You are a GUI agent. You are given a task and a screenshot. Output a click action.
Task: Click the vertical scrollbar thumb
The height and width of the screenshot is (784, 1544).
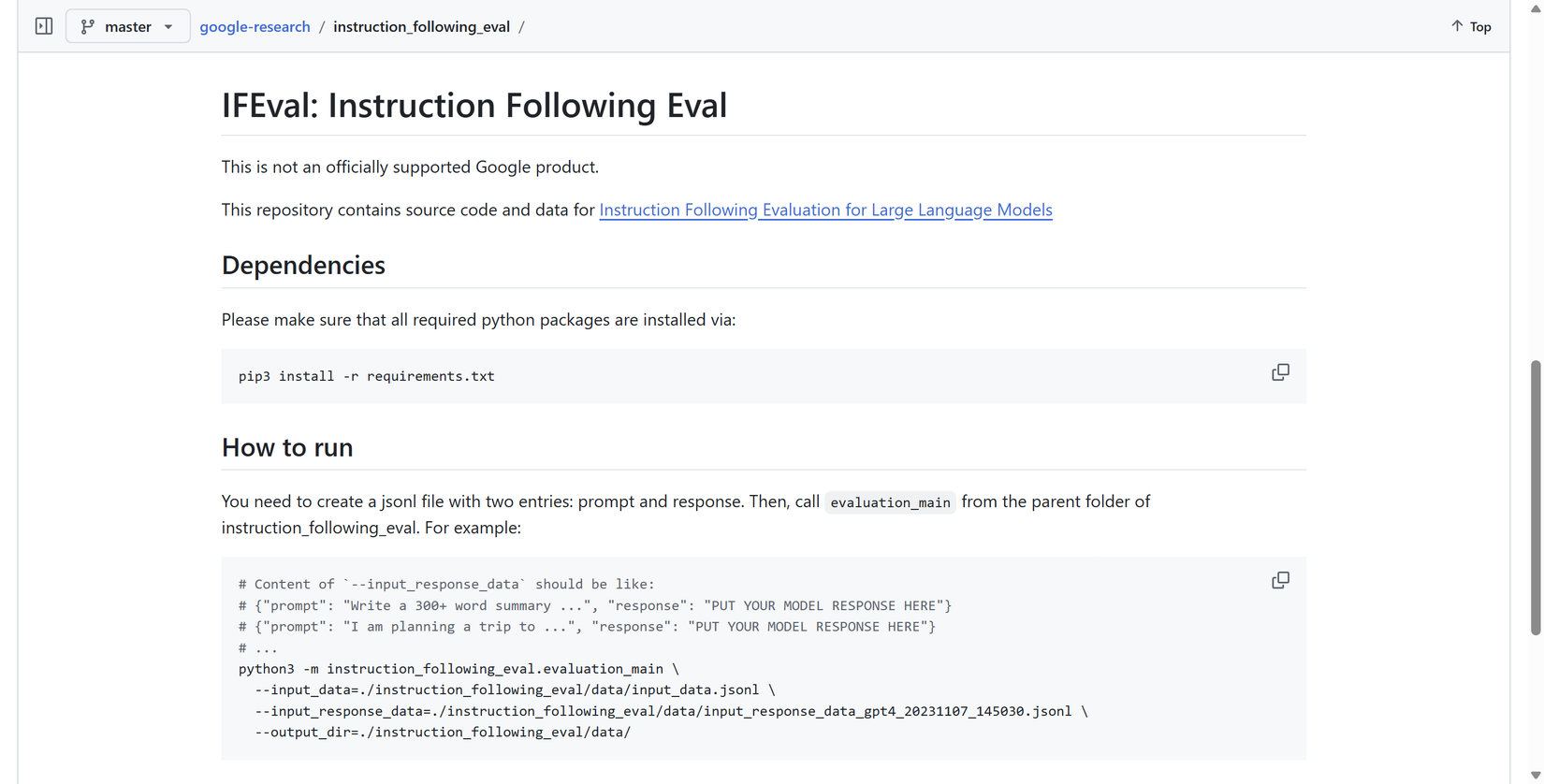pos(1536,496)
